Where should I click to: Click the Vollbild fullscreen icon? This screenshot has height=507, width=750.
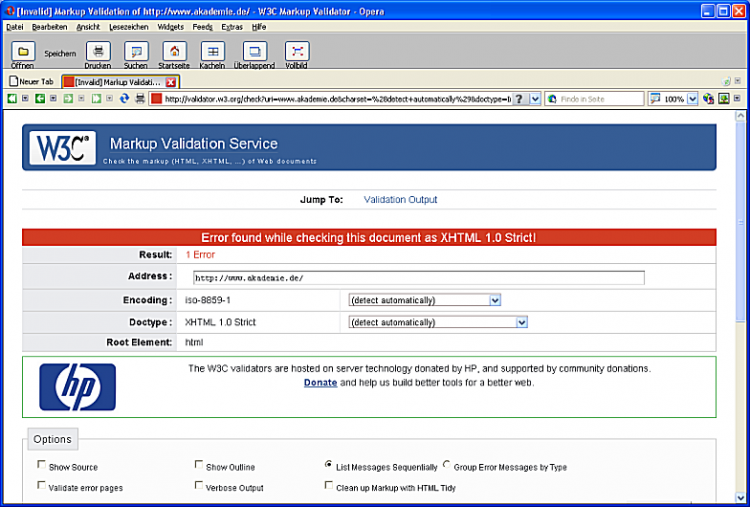[x=297, y=51]
